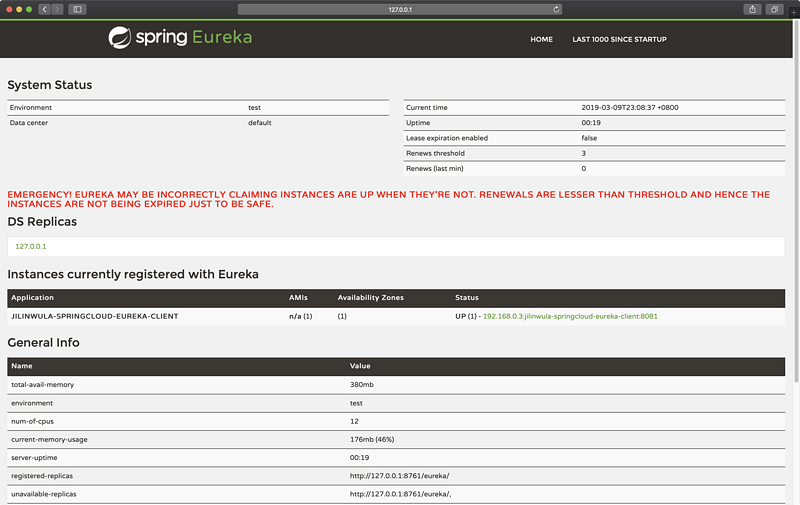800x505 pixels.
Task: Click the server-uptime row label
Action: (x=34, y=458)
